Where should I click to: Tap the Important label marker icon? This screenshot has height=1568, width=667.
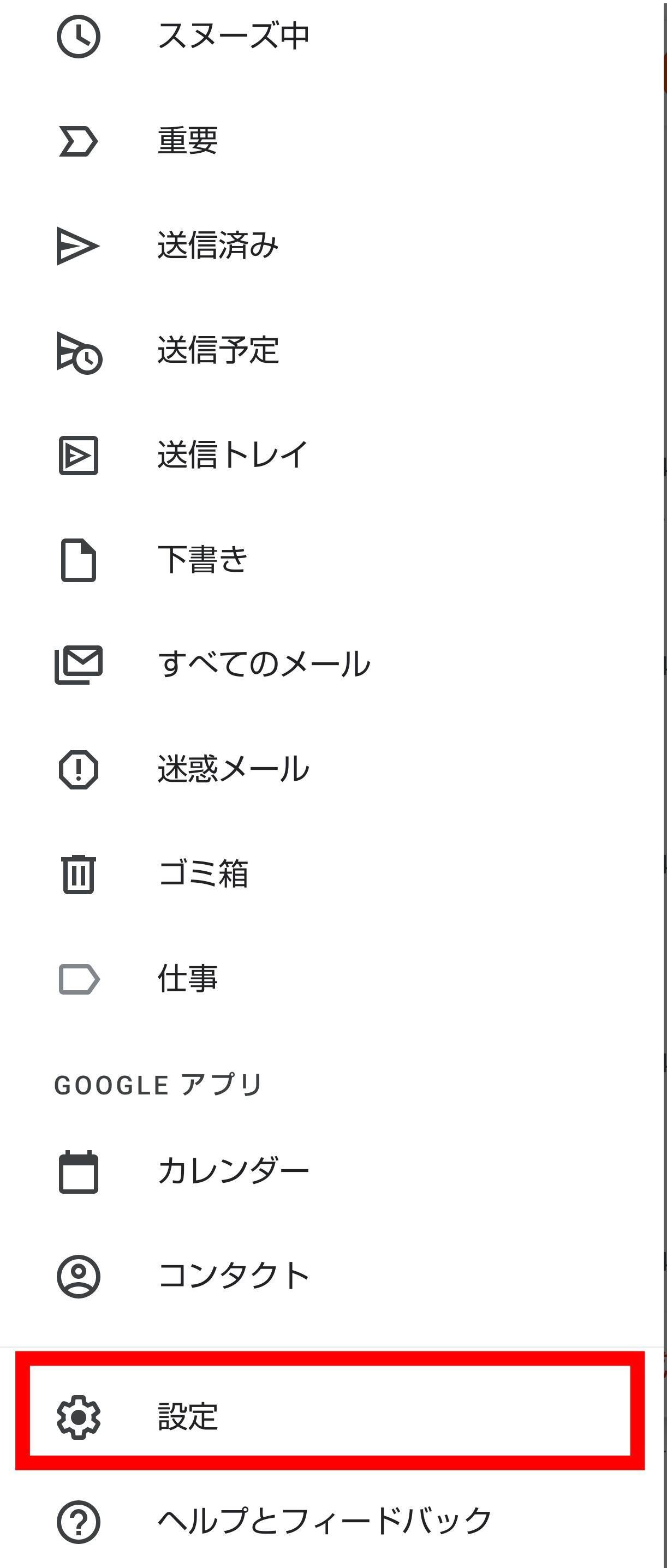78,141
